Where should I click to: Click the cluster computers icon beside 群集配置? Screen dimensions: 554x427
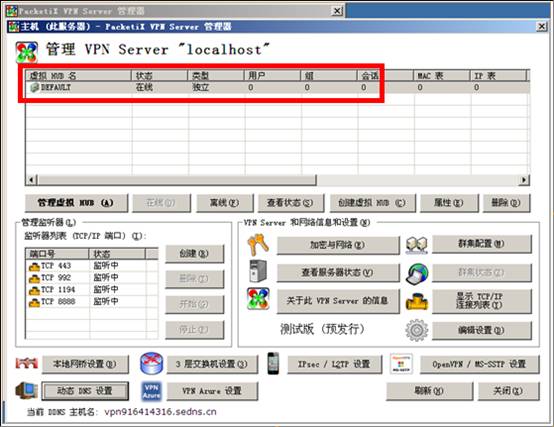click(x=417, y=244)
